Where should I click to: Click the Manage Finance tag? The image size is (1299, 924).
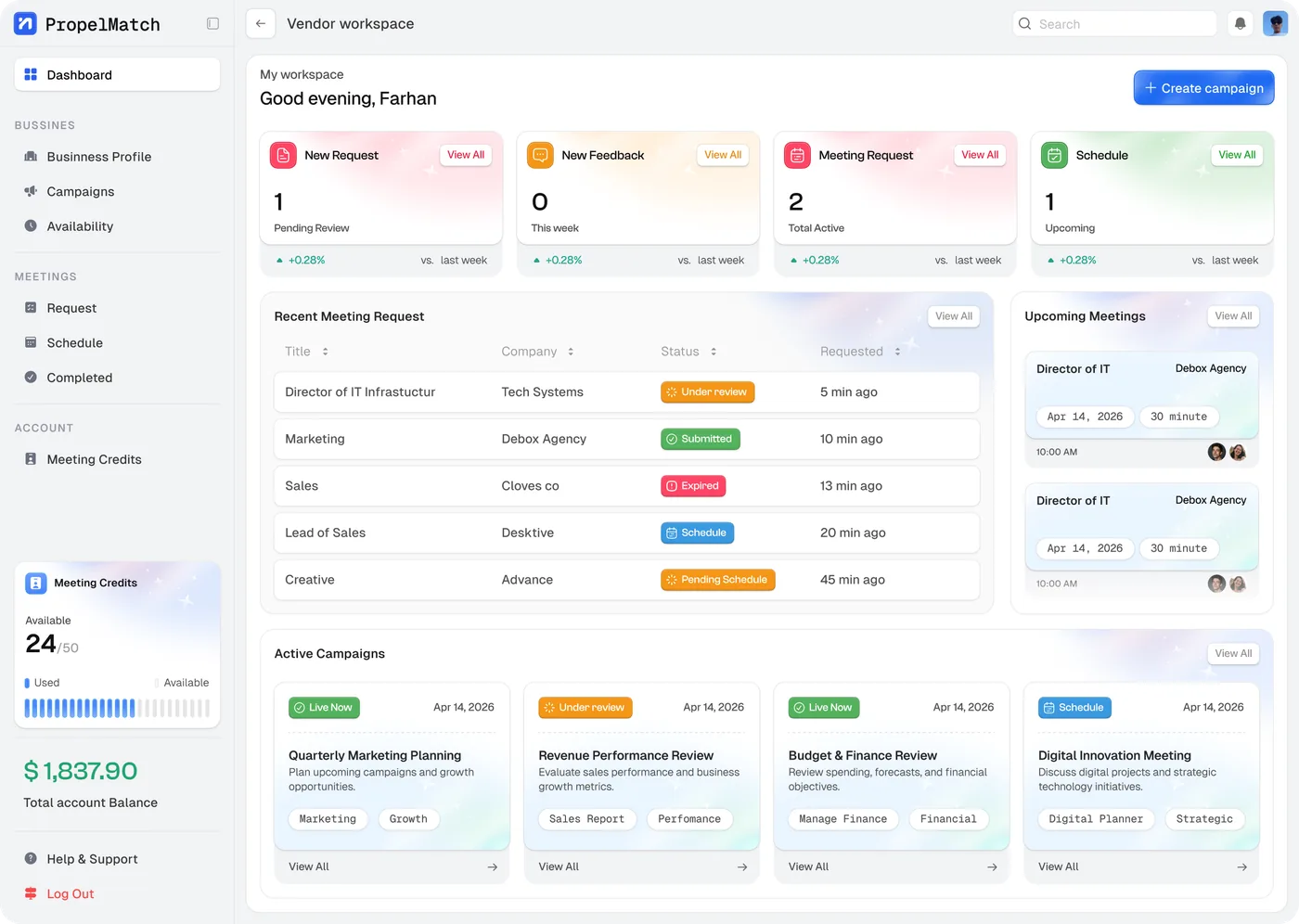[x=842, y=819]
